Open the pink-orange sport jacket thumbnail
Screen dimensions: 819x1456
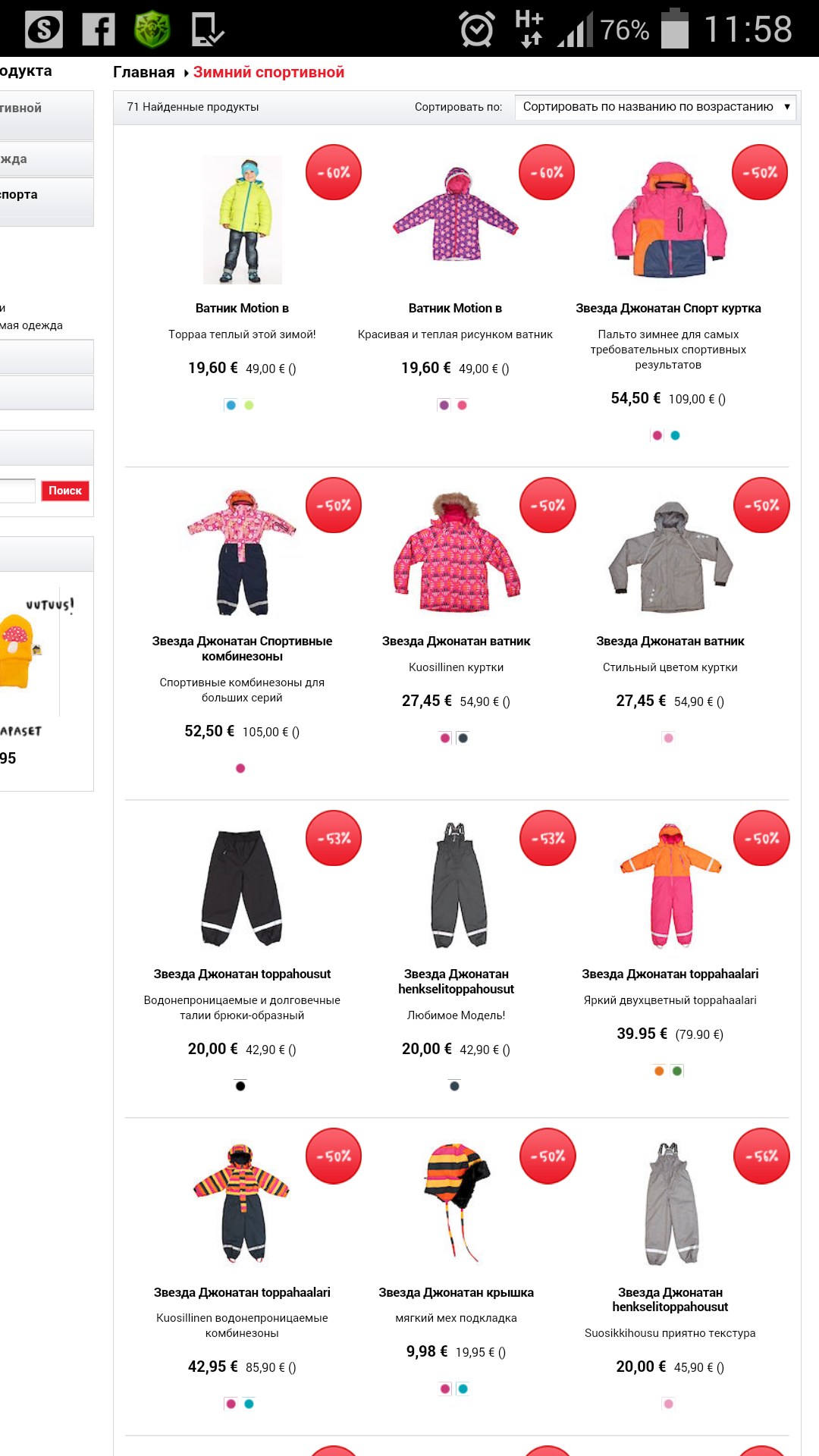point(669,220)
